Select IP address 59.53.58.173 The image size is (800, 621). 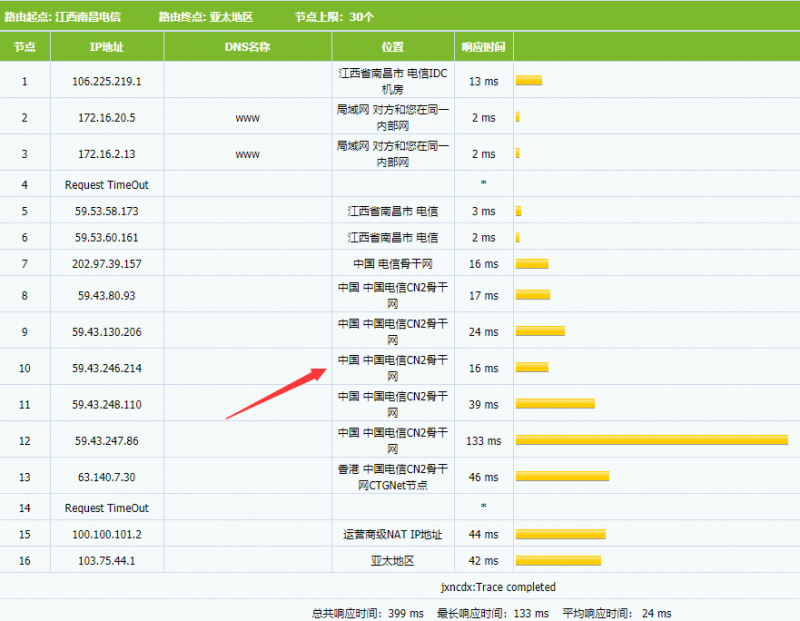[107, 211]
